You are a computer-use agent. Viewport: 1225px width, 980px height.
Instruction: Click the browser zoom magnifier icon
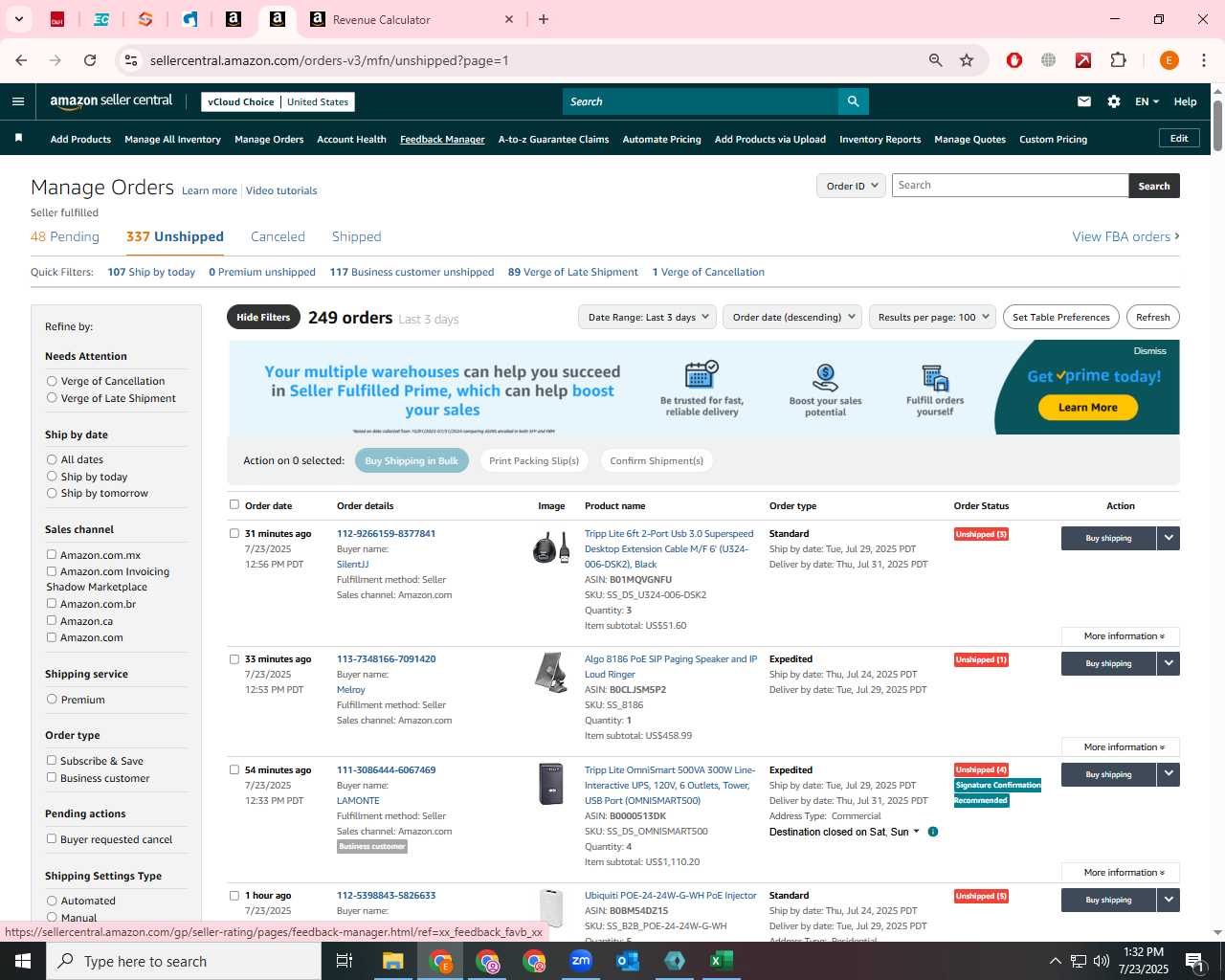click(x=936, y=60)
